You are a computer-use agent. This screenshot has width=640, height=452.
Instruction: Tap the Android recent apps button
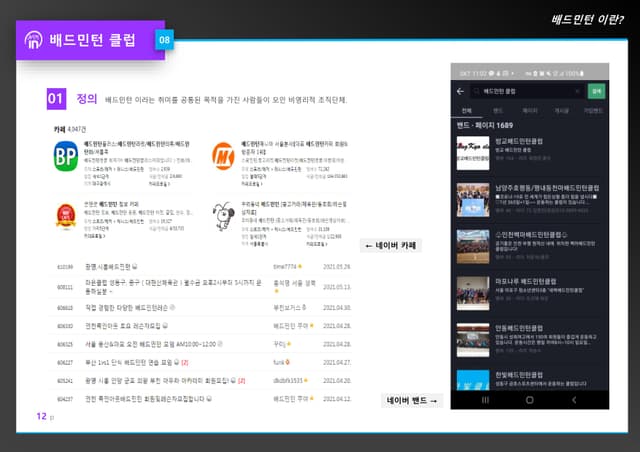pyautogui.click(x=485, y=400)
